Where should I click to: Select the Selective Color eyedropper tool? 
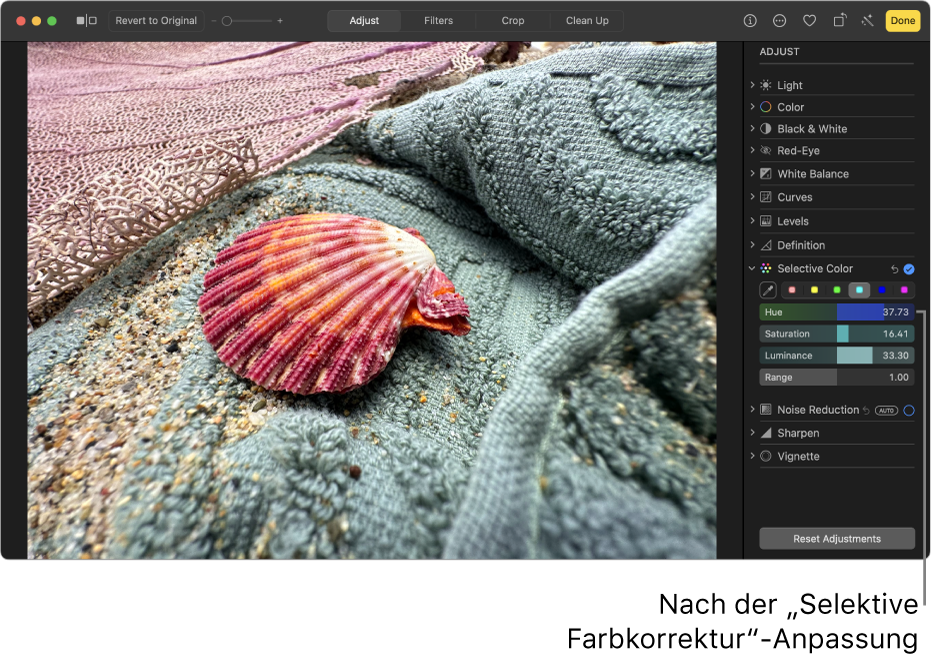[x=768, y=290]
